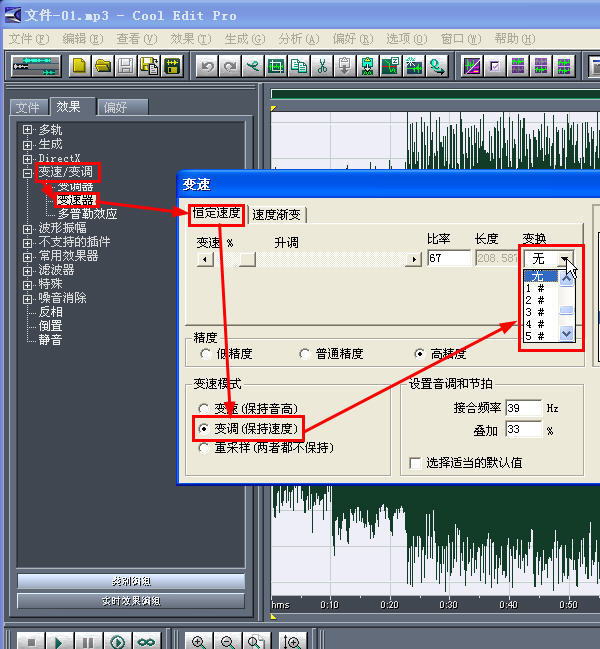Choose 重采样(两者都不保持) mode
600x649 pixels.
click(203, 448)
